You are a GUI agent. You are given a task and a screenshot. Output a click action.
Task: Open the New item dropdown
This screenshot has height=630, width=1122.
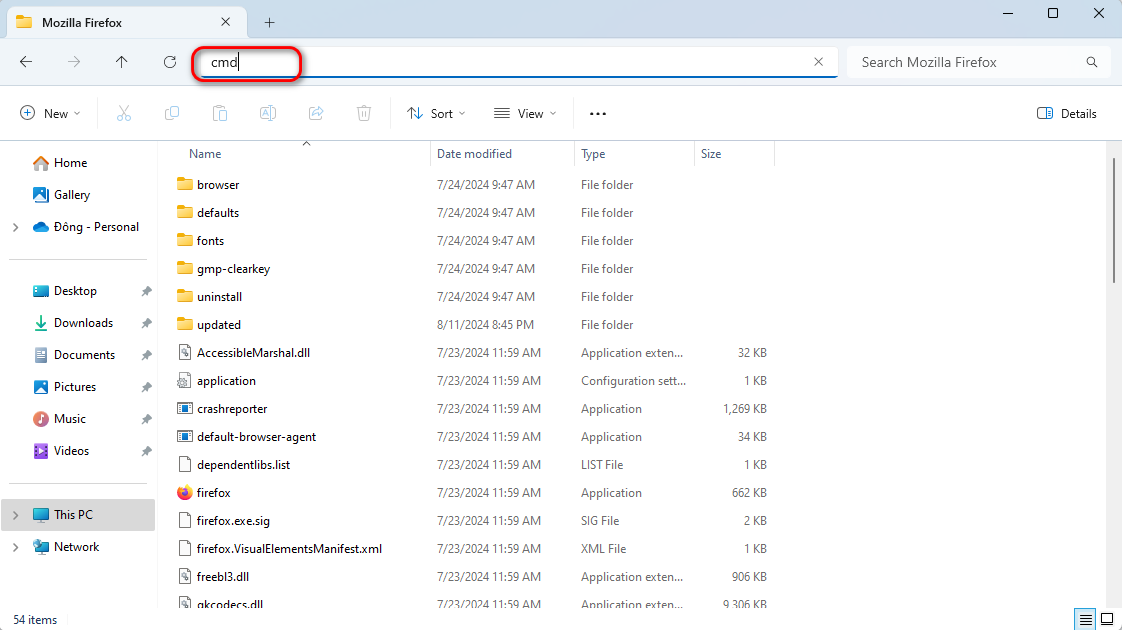point(50,113)
